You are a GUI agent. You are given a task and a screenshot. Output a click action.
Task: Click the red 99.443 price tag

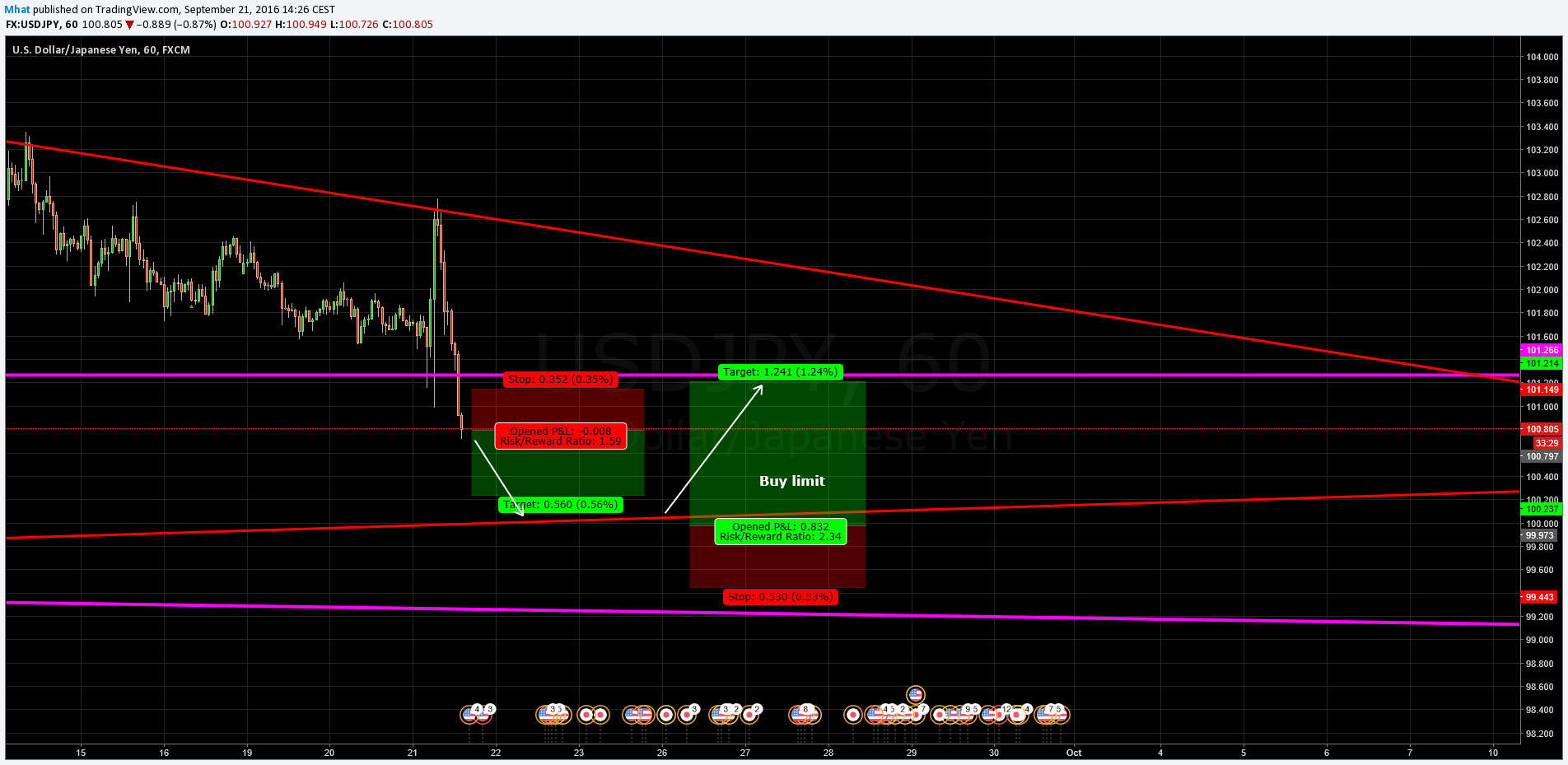pyautogui.click(x=1539, y=597)
